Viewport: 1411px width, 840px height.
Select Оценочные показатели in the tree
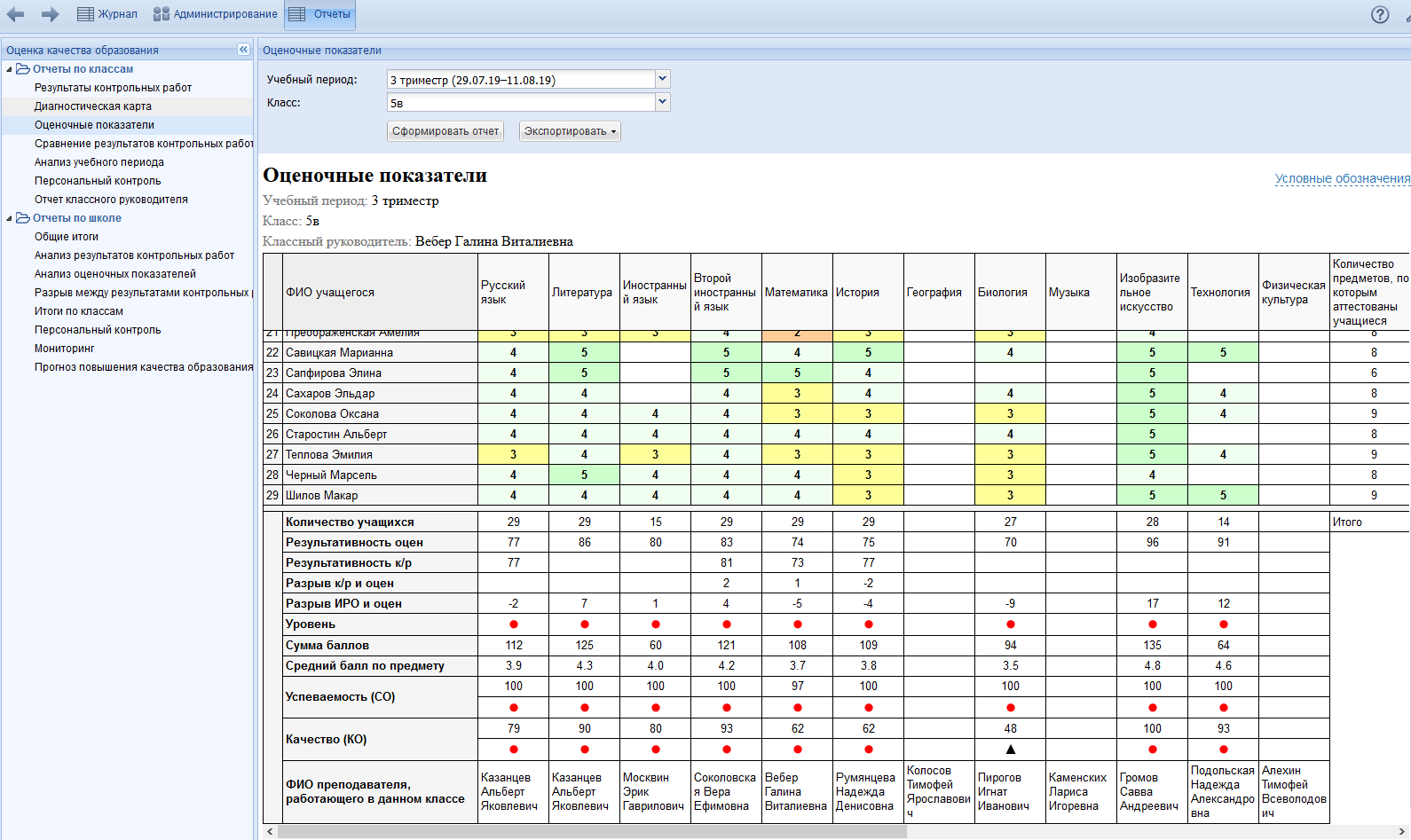point(94,125)
